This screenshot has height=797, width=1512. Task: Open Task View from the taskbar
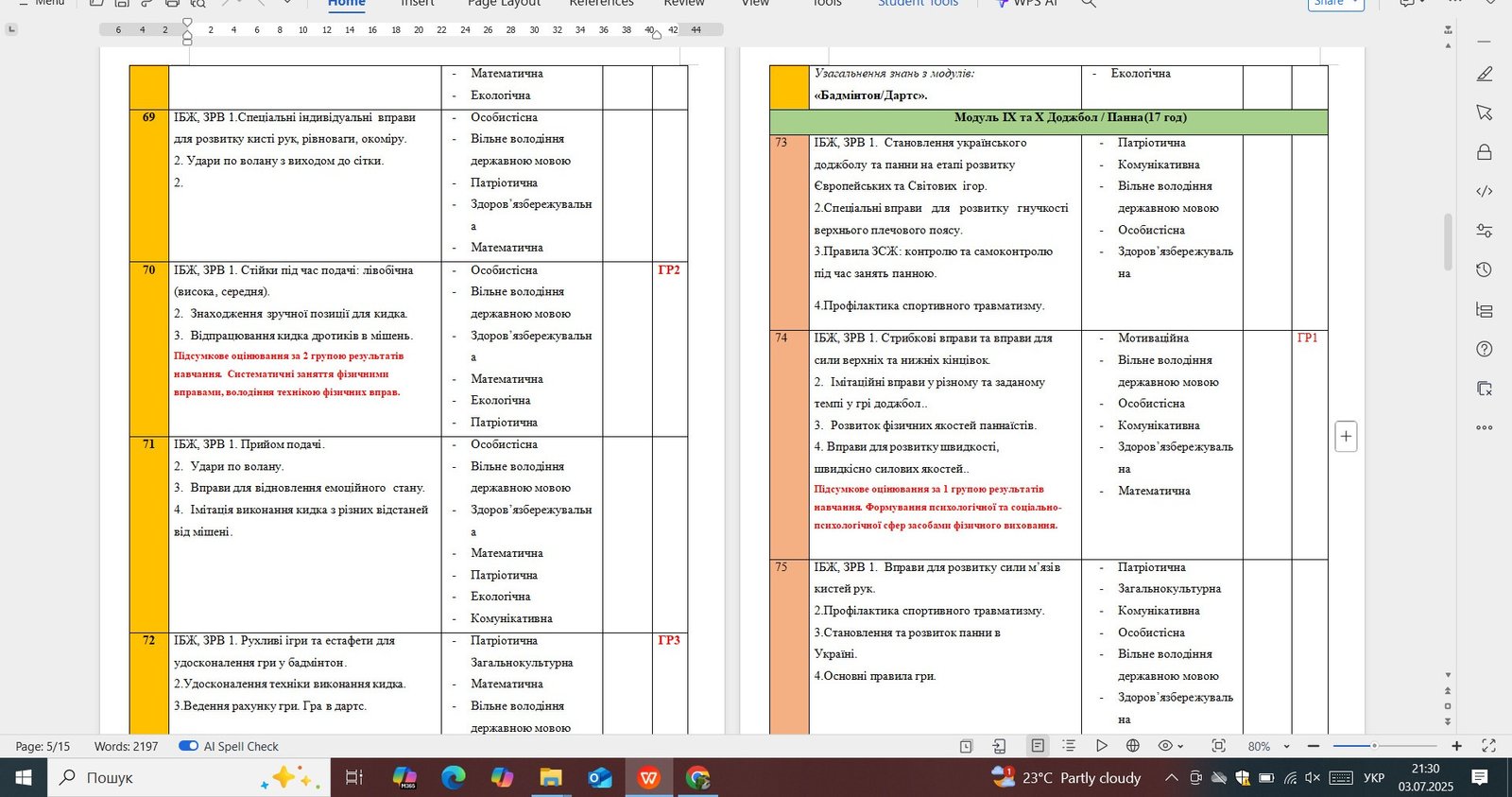pos(354,777)
